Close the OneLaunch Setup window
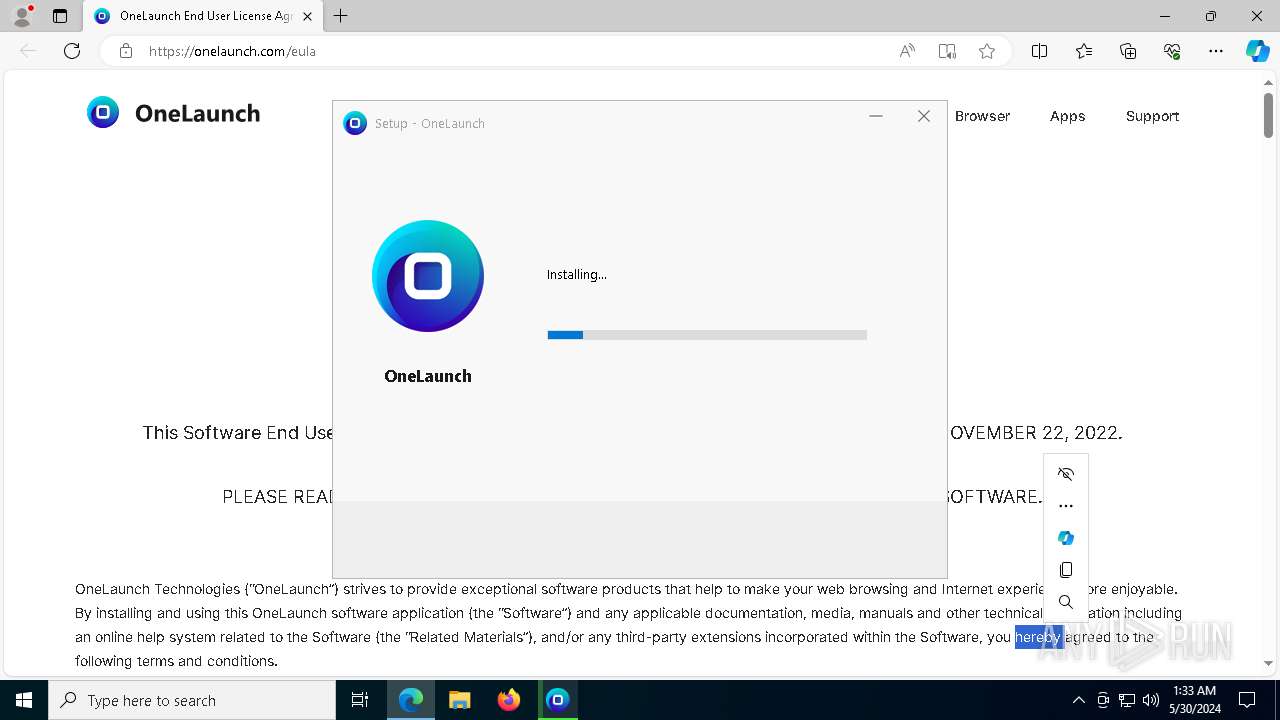The height and width of the screenshot is (720, 1280). (924, 116)
